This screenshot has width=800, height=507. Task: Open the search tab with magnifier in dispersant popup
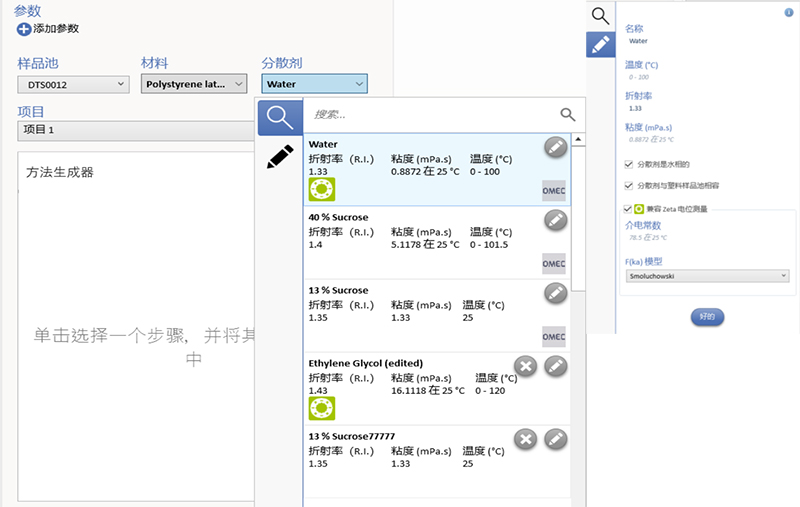pos(280,118)
